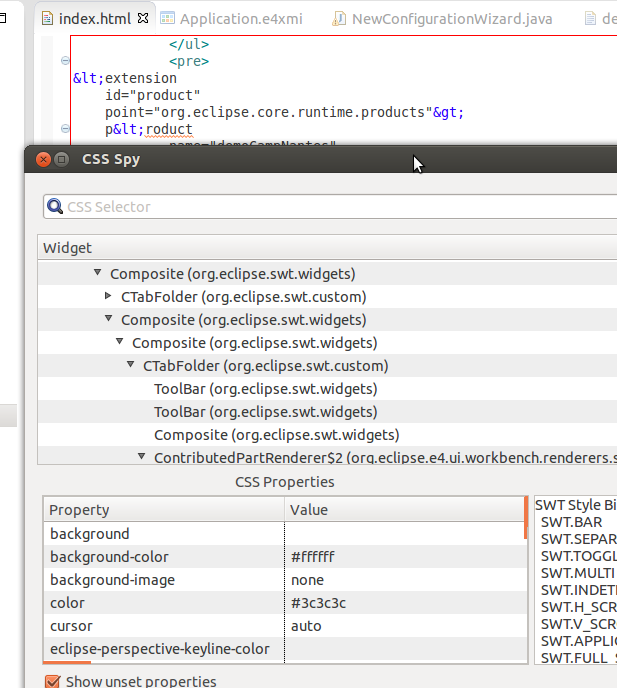
Task: Click the magnifier icon in CSS Selector field
Action: [x=55, y=206]
